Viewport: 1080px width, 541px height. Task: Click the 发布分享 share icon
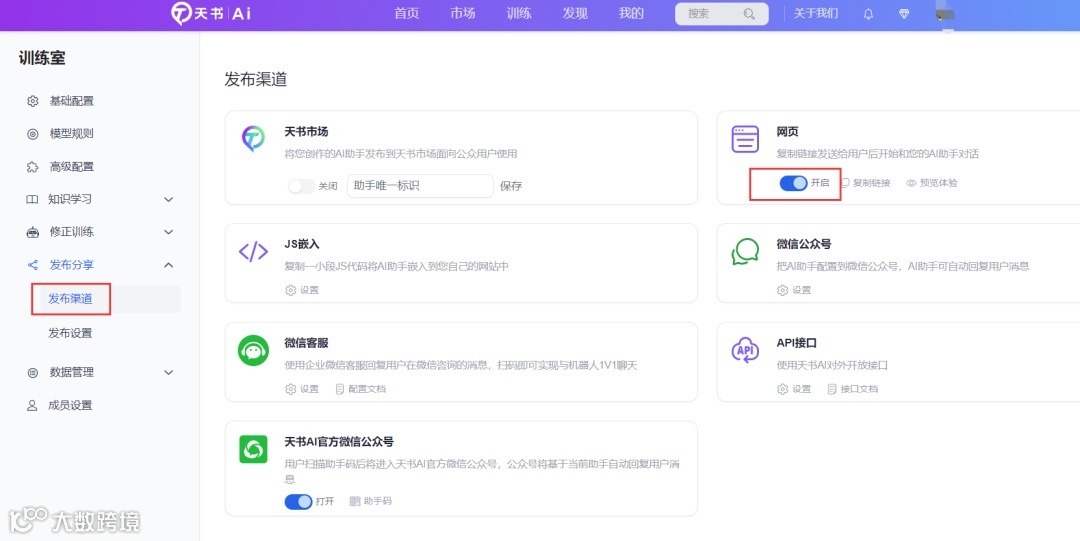(32, 265)
